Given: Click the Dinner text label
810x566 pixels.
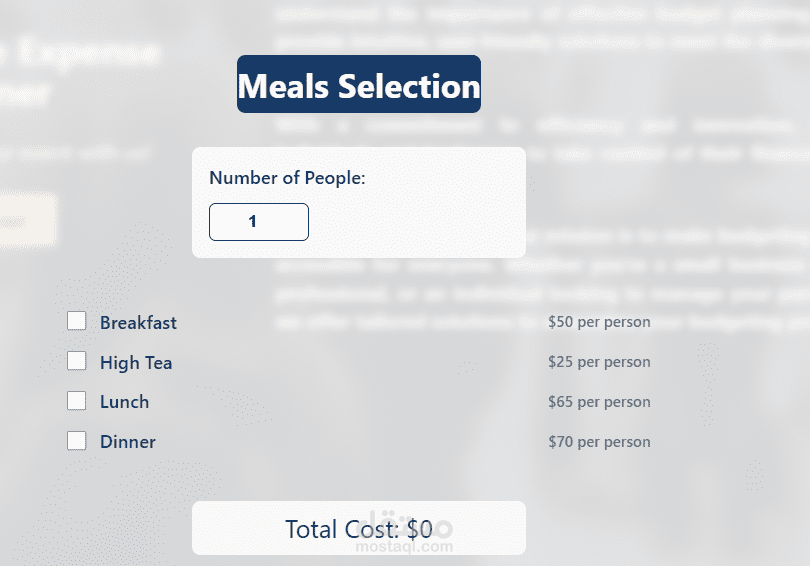Looking at the screenshot, I should [128, 442].
